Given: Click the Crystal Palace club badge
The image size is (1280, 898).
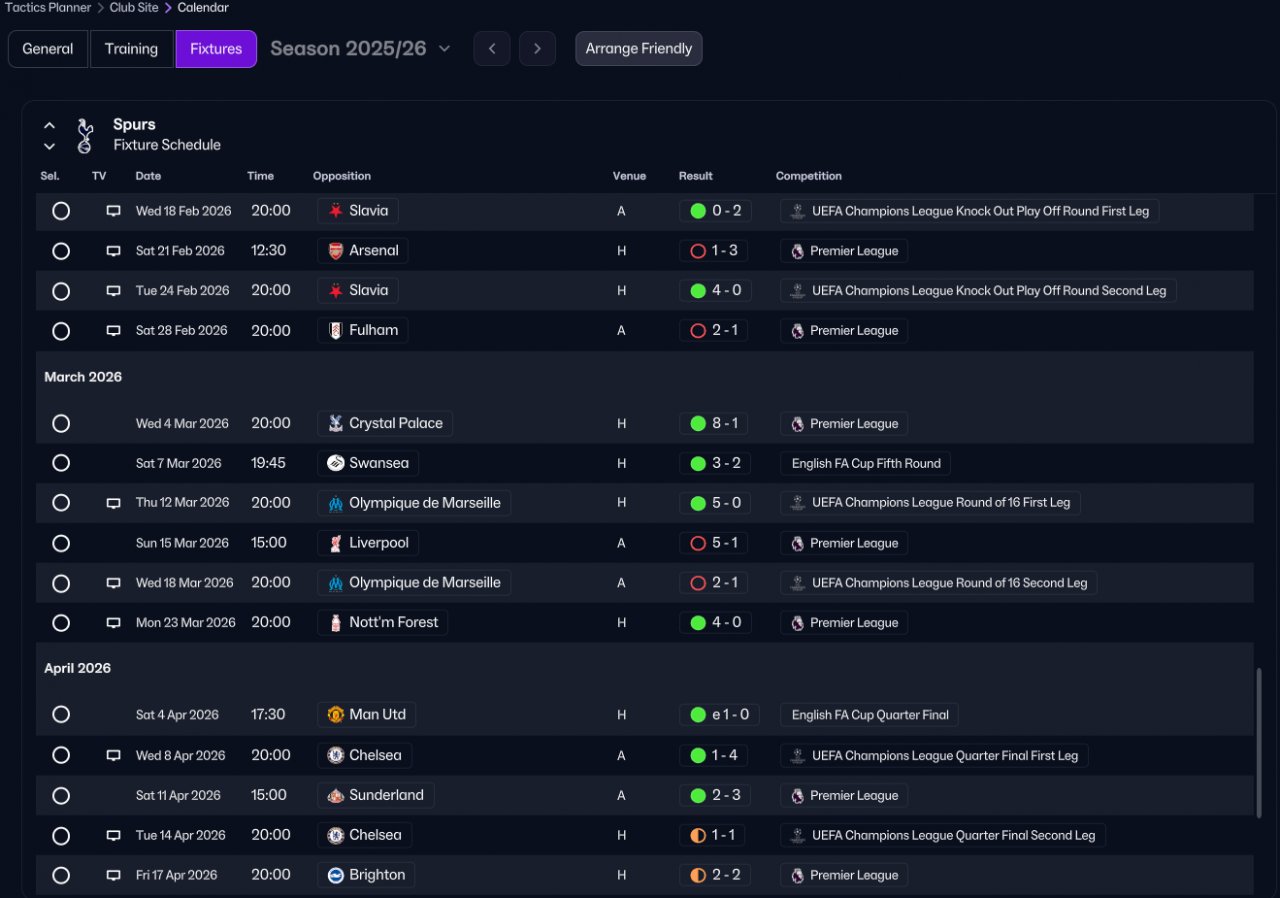Looking at the screenshot, I should click(336, 423).
